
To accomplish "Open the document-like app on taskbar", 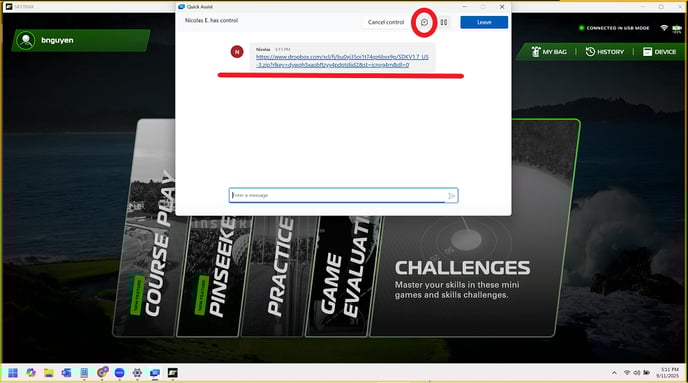I will click(84, 373).
